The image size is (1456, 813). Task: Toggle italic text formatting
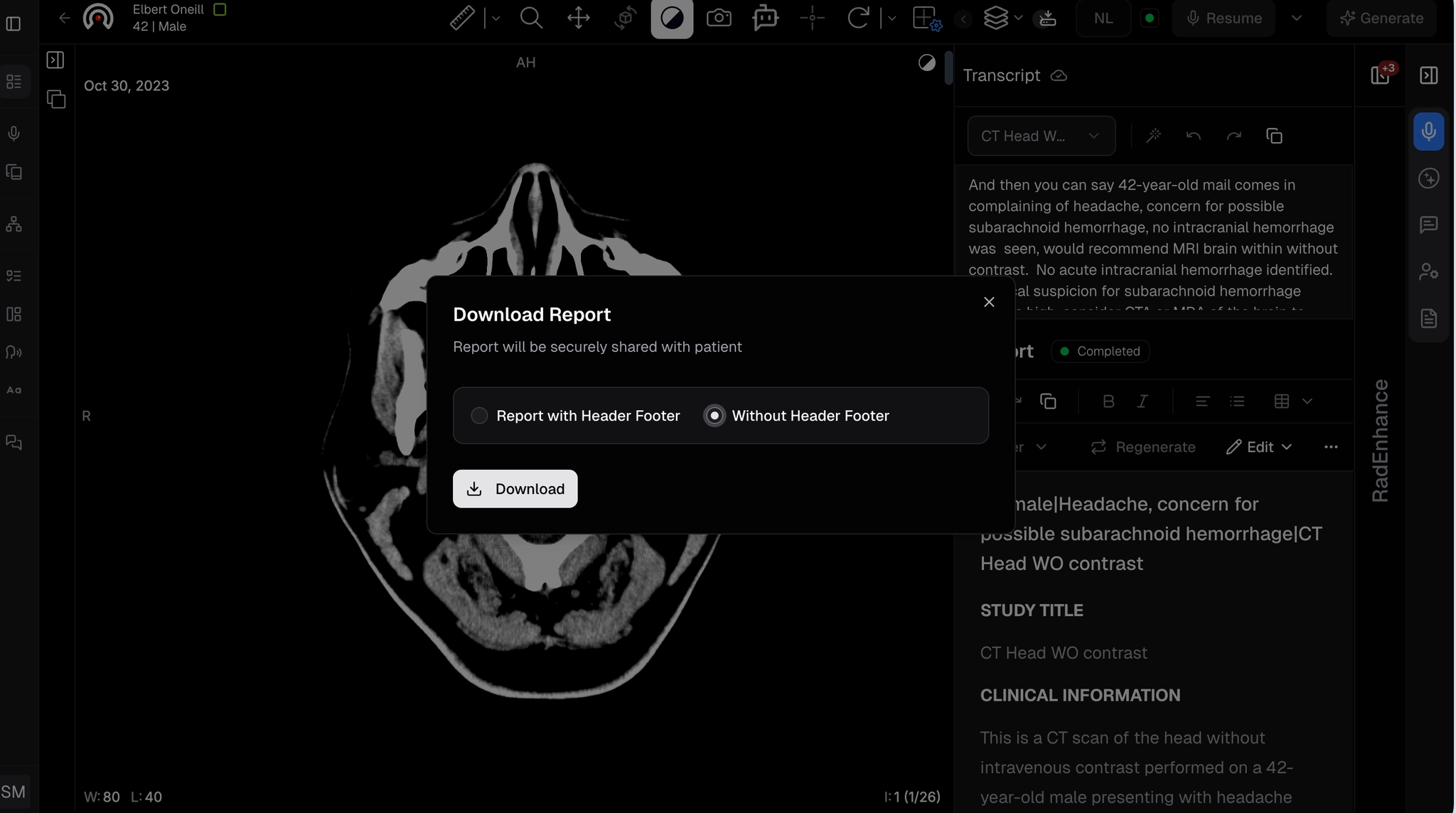tap(1142, 402)
